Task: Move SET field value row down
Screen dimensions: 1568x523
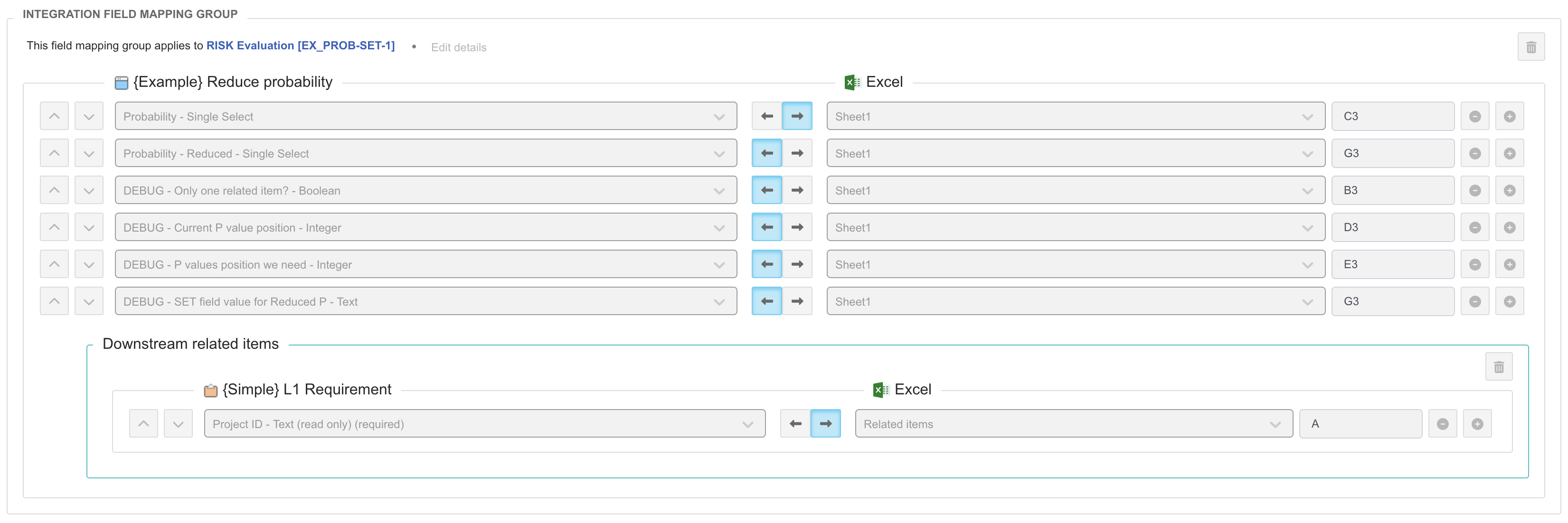Action: [x=89, y=302]
